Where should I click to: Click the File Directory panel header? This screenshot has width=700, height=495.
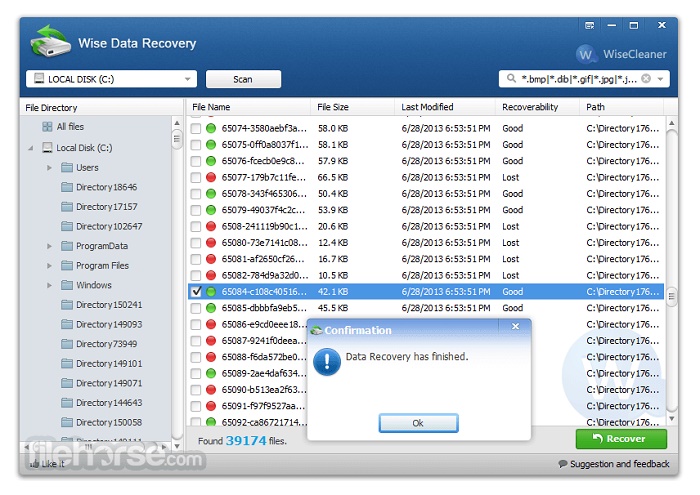coord(102,108)
